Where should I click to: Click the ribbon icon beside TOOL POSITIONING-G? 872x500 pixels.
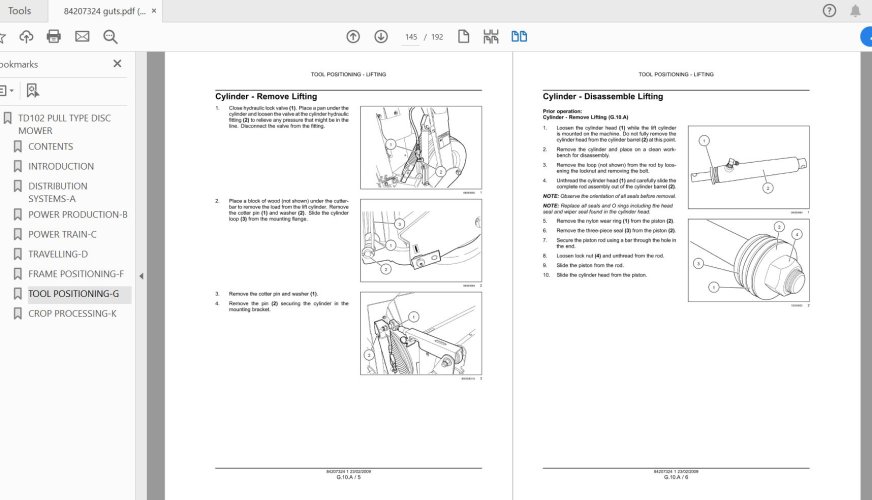pyautogui.click(x=18, y=294)
